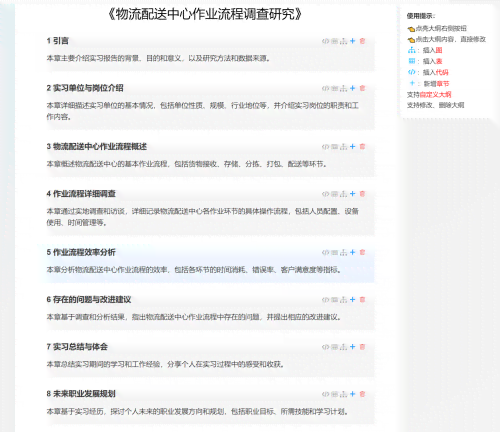Delete section 4 作业流程详细调查

(363, 194)
